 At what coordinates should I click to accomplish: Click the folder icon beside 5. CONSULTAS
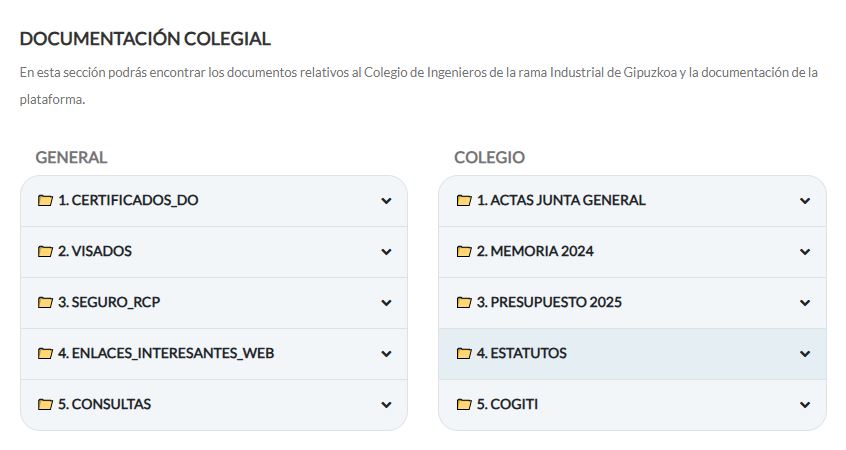pos(45,405)
